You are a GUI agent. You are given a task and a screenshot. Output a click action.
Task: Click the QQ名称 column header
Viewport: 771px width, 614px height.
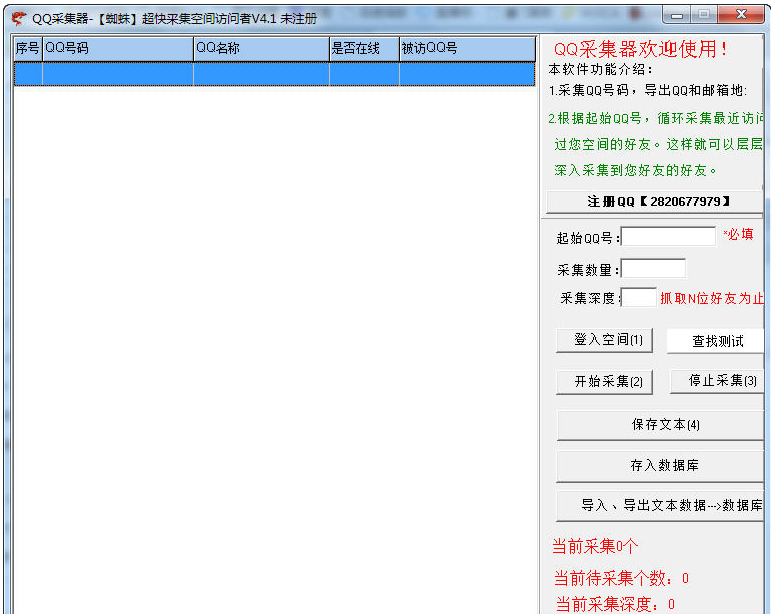(262, 49)
